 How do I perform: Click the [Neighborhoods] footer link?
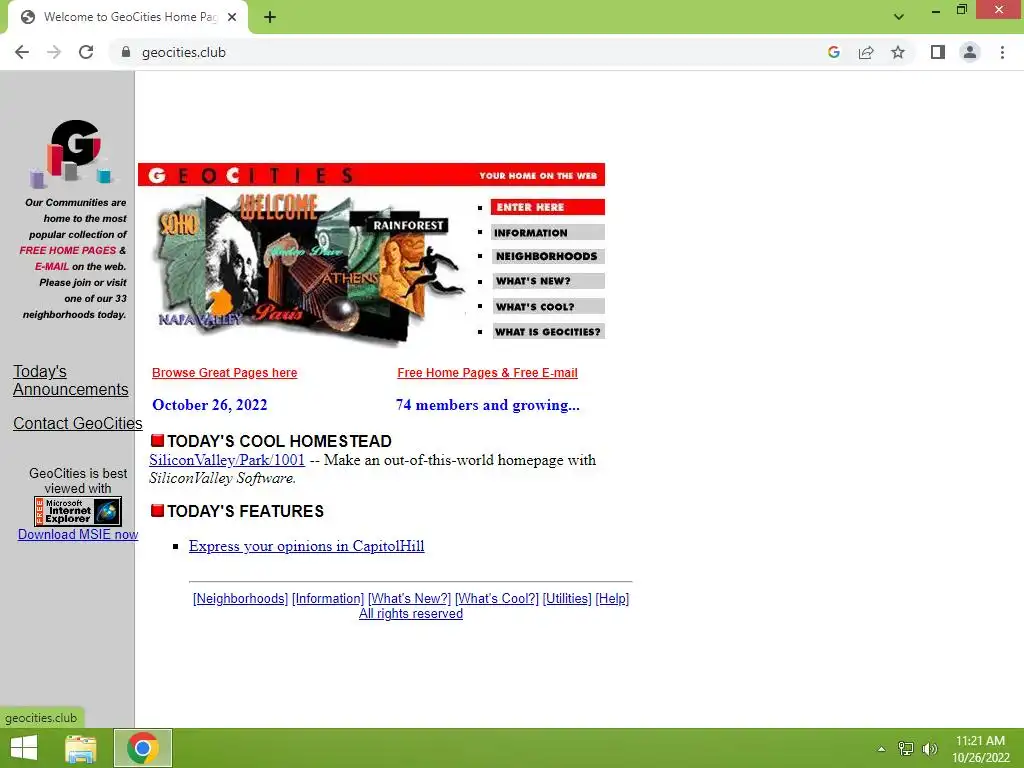tap(240, 598)
